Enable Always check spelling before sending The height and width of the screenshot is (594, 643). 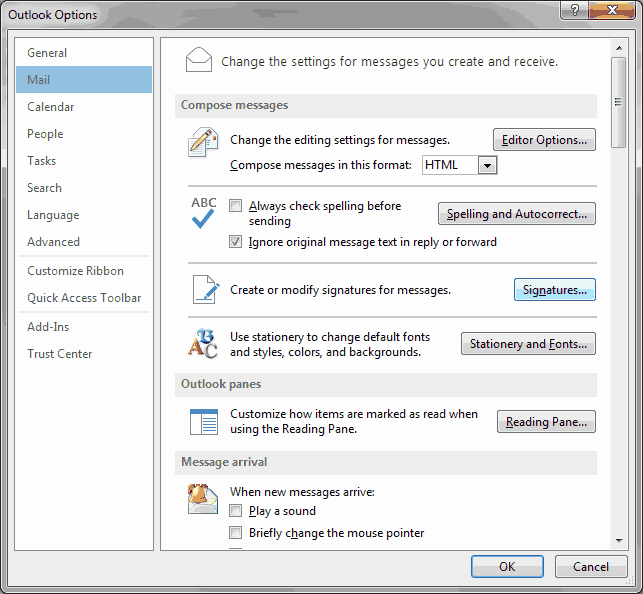(x=235, y=205)
